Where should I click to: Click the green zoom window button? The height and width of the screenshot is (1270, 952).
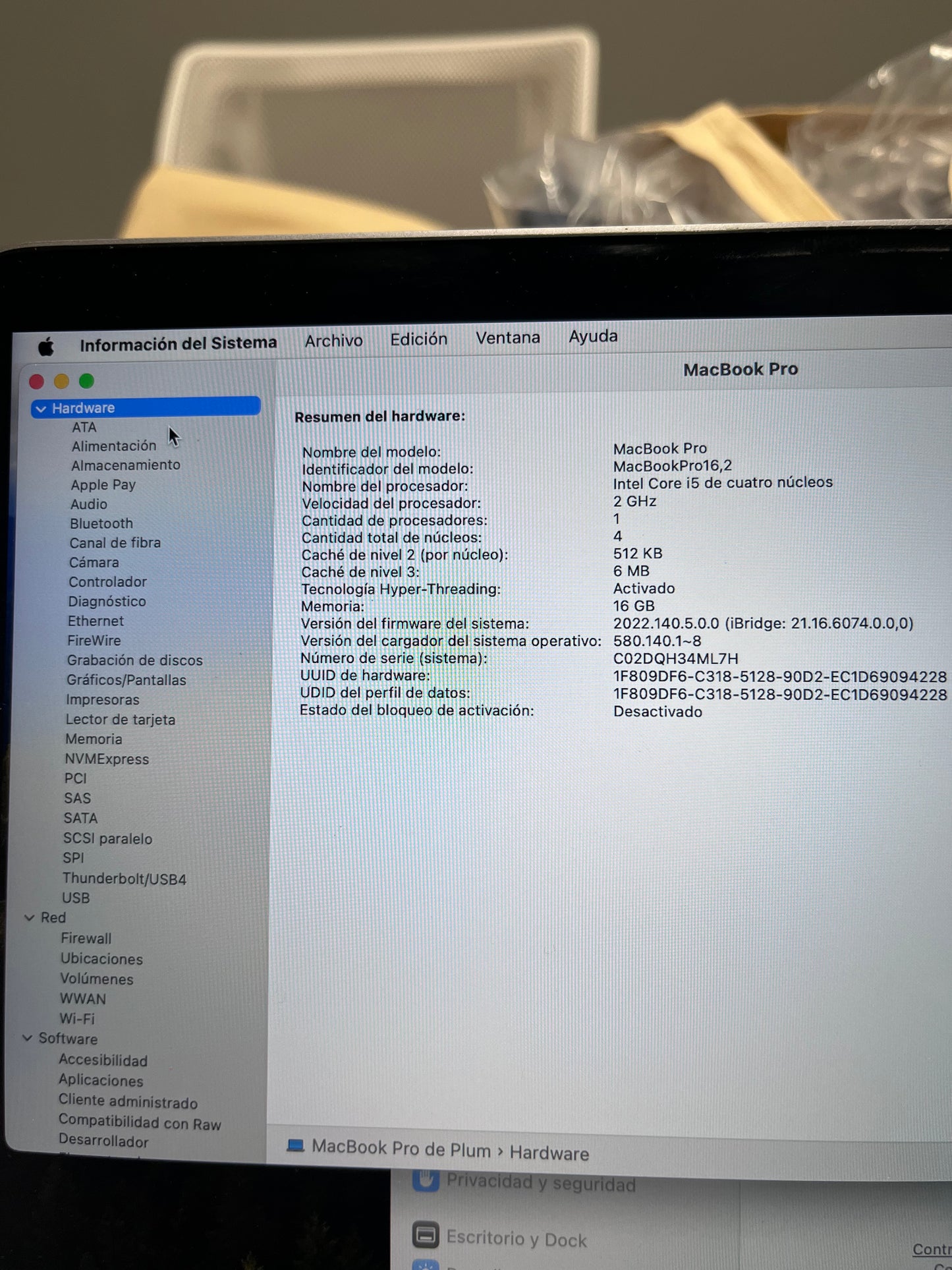(x=86, y=381)
